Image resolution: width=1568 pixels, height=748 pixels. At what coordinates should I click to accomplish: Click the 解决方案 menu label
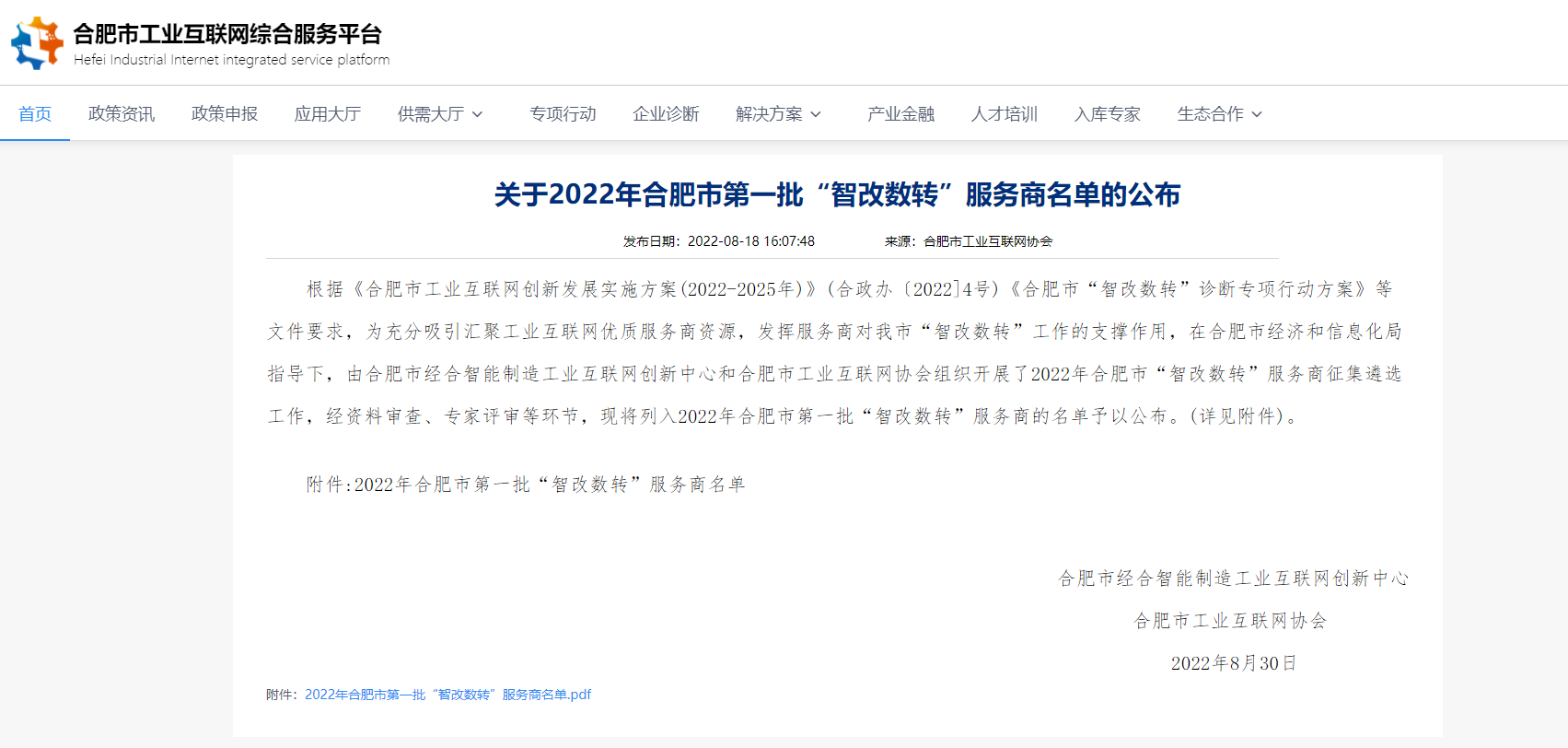pyautogui.click(x=769, y=114)
